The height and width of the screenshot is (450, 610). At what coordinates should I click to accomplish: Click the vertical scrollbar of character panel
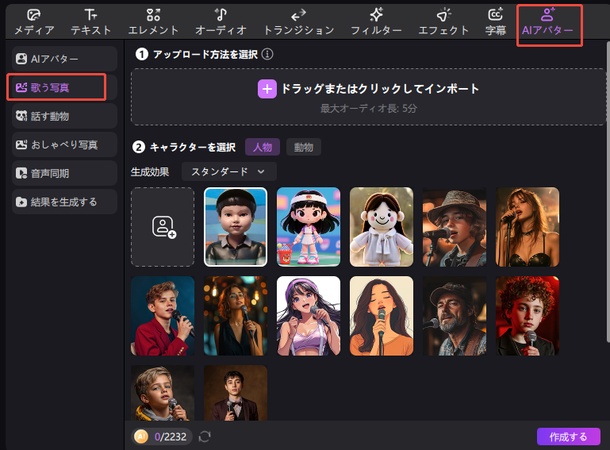608,191
